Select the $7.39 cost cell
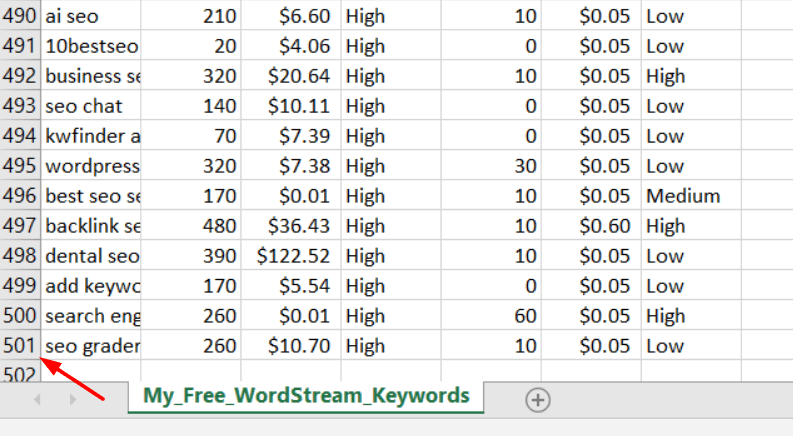 pyautogui.click(x=291, y=136)
